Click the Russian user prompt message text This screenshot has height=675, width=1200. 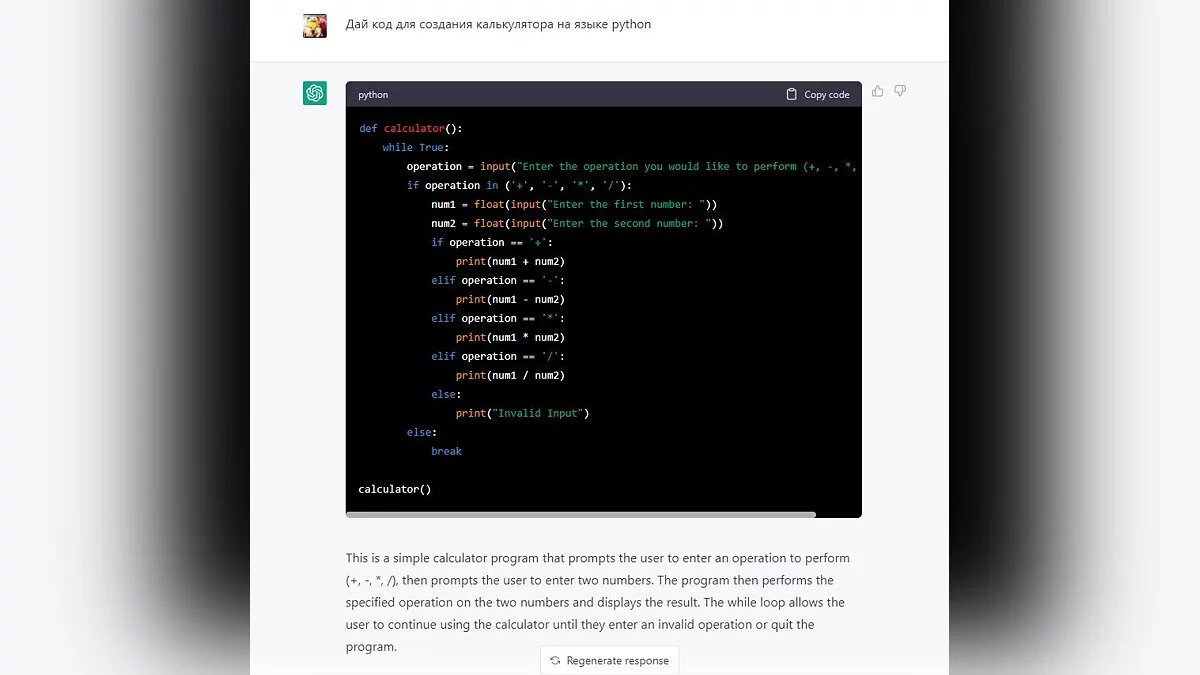pyautogui.click(x=498, y=24)
